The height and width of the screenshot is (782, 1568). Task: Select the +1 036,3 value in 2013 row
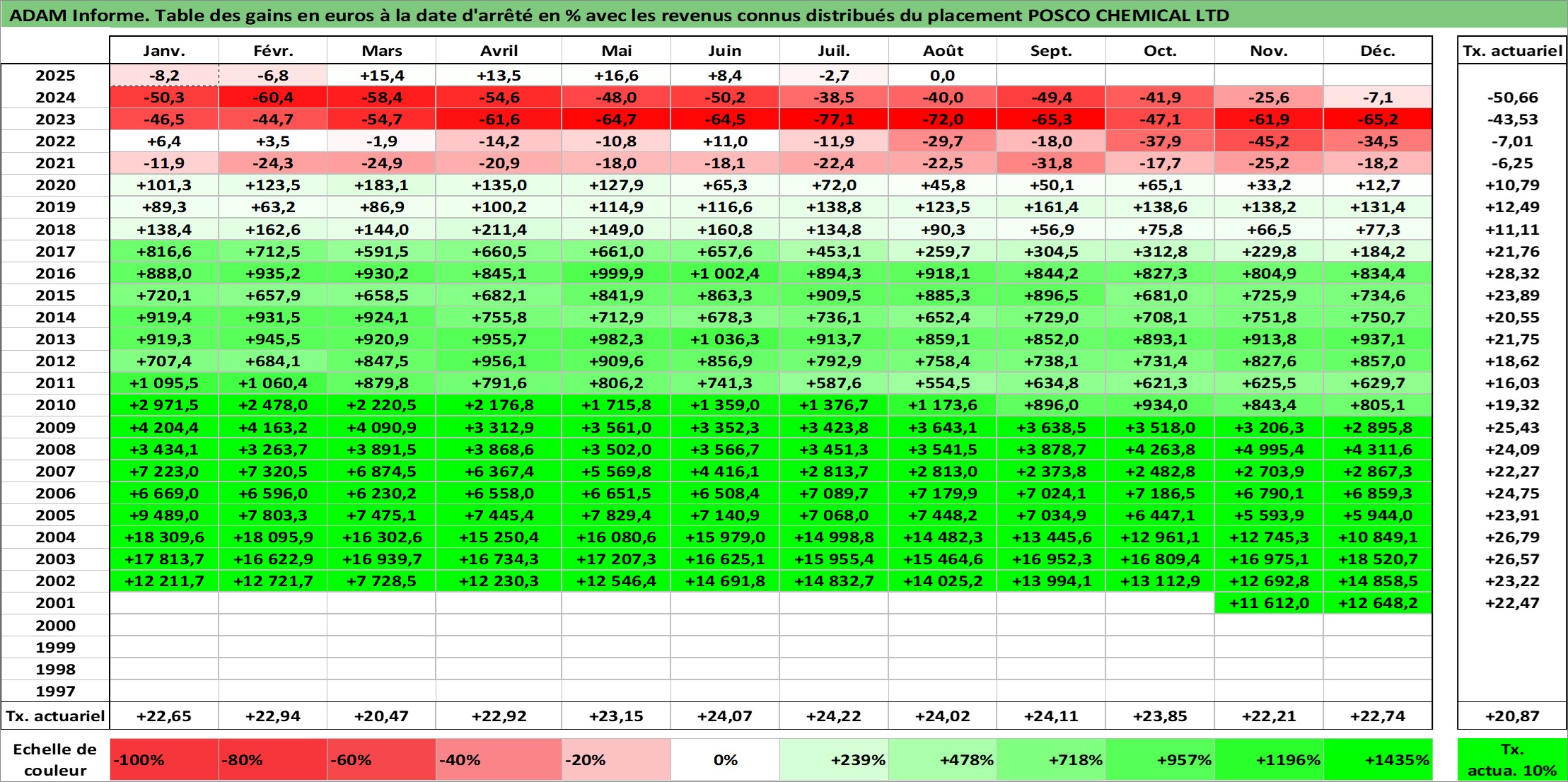click(725, 339)
